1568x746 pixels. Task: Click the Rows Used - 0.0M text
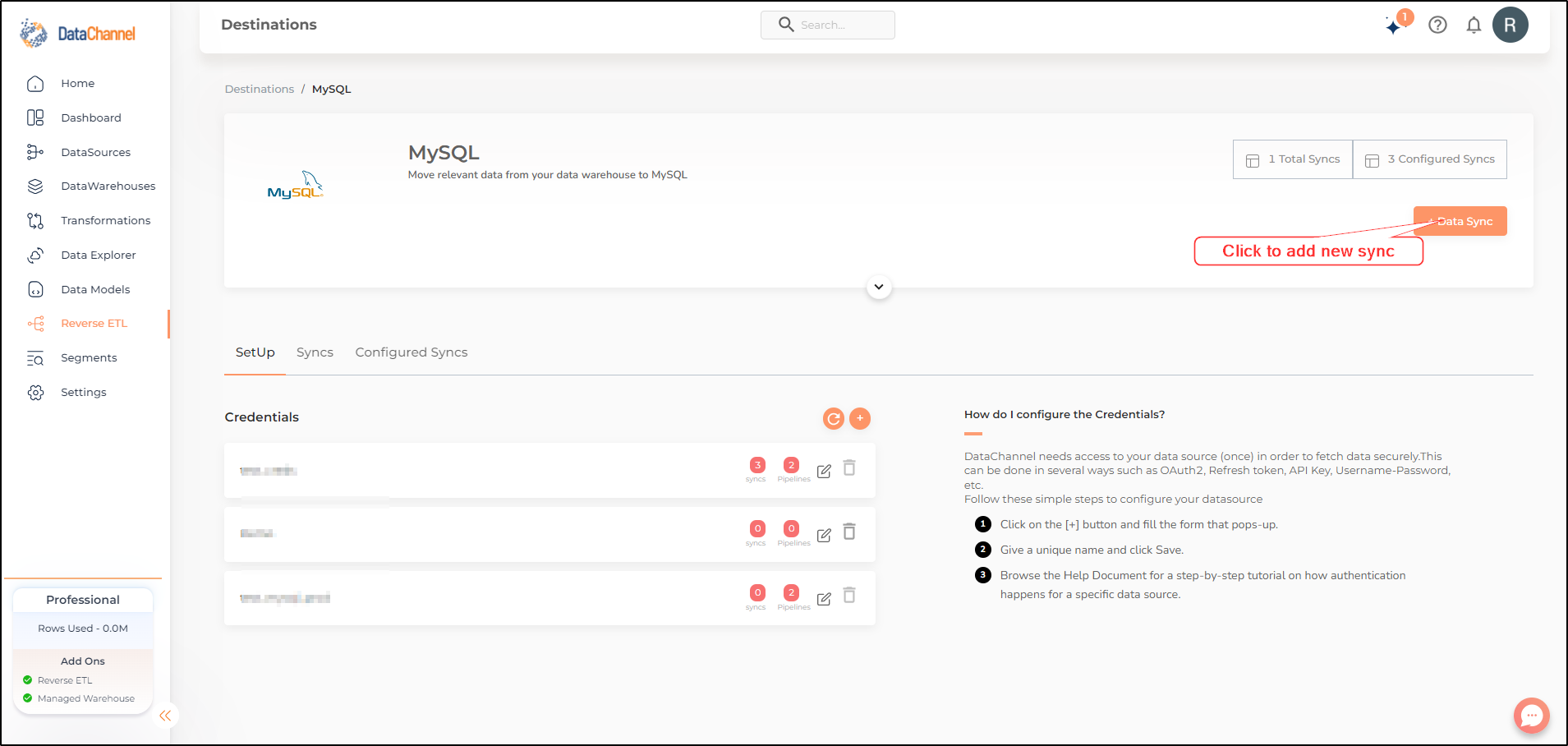(83, 629)
